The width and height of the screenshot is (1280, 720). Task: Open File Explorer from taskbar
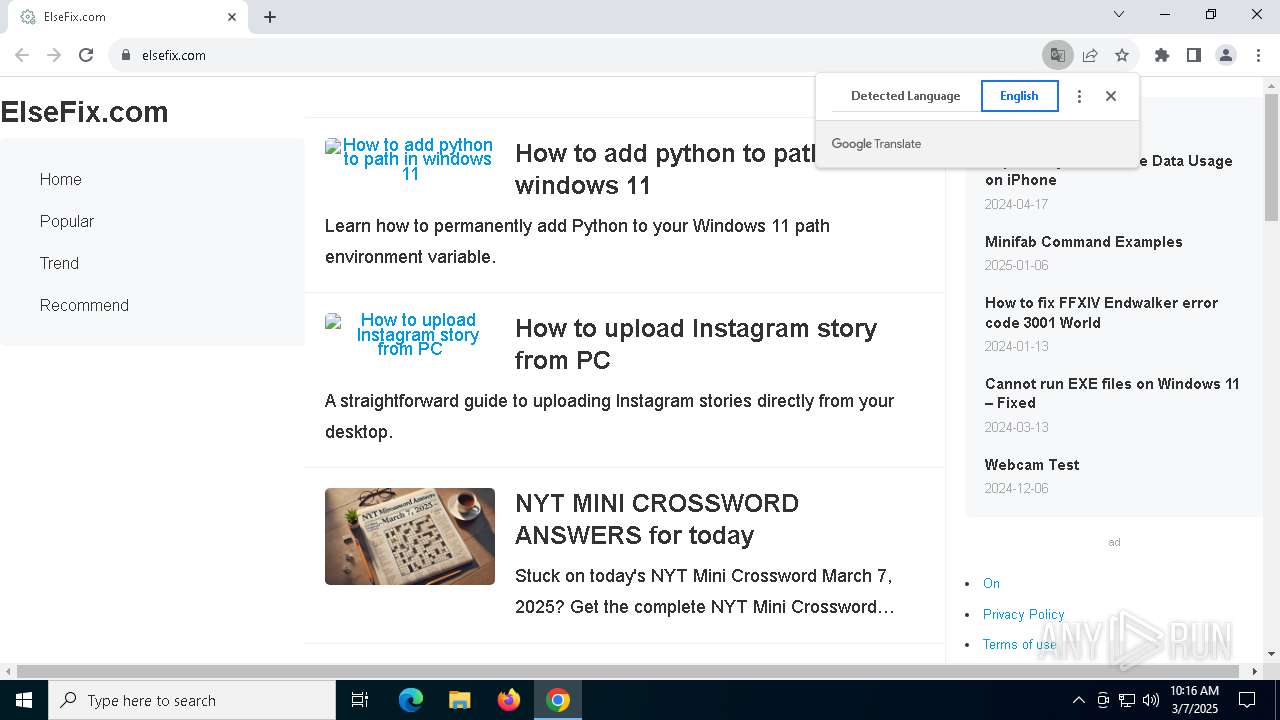pos(459,700)
